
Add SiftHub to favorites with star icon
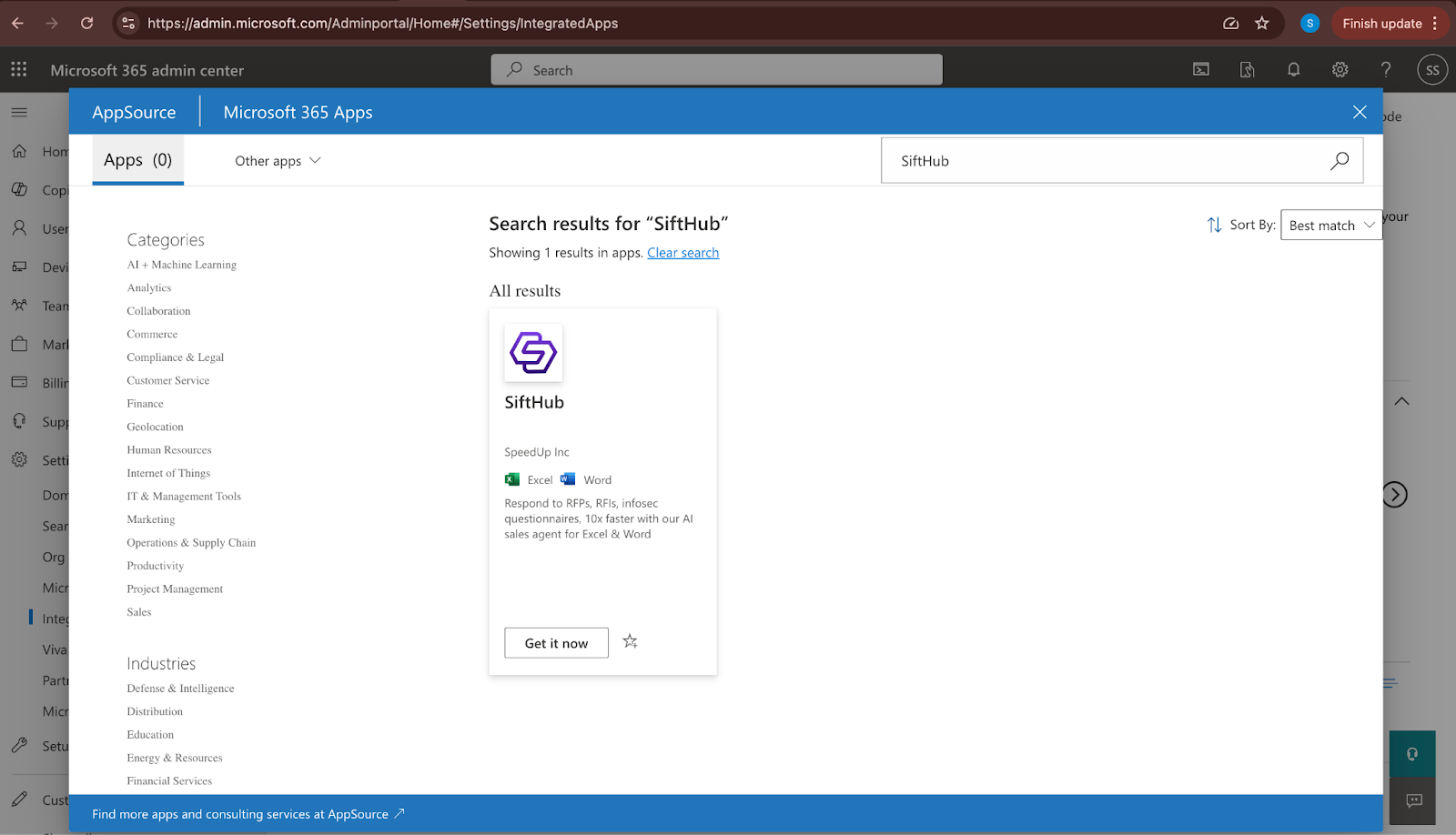(x=630, y=642)
